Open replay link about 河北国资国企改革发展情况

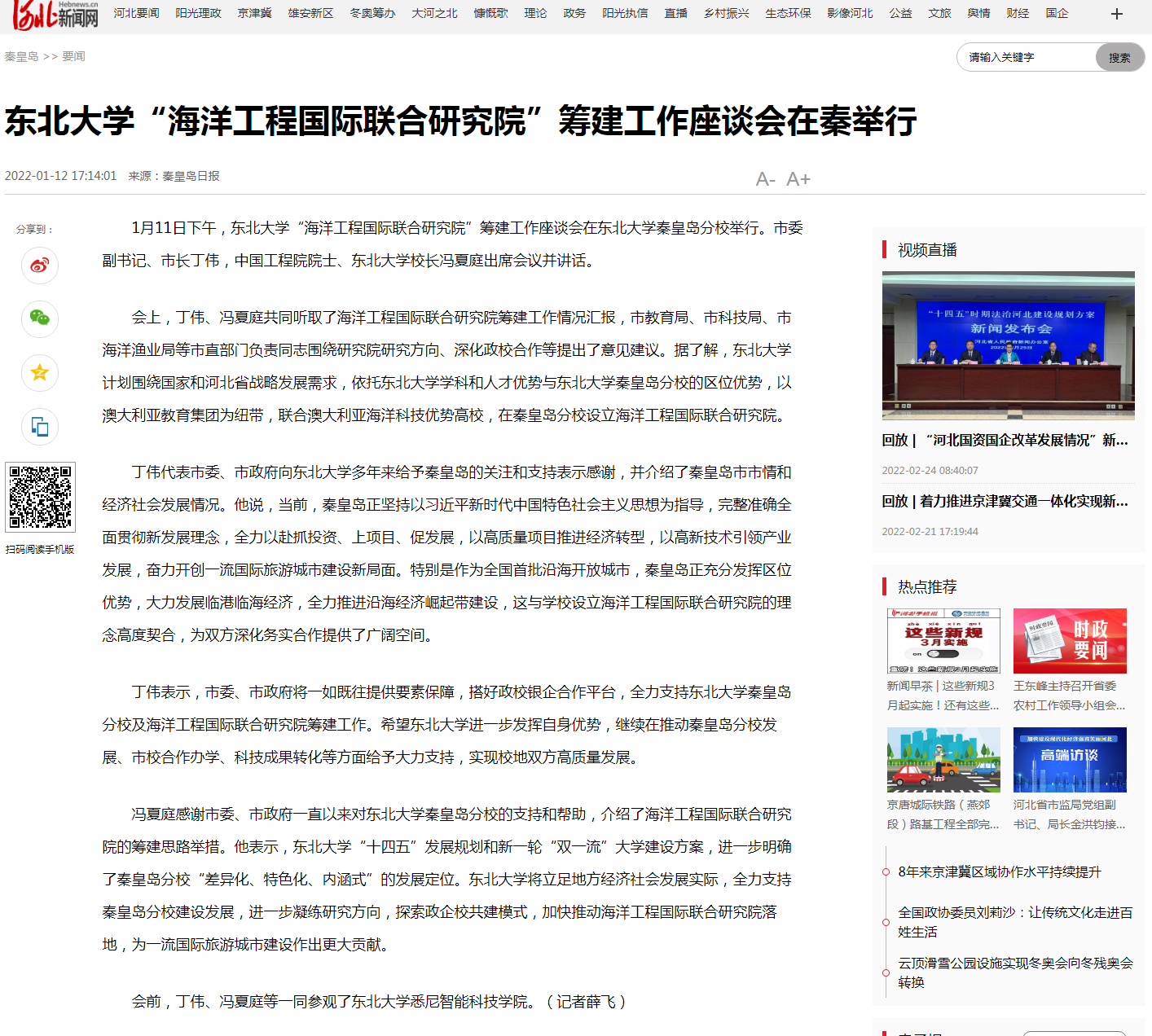(1005, 440)
